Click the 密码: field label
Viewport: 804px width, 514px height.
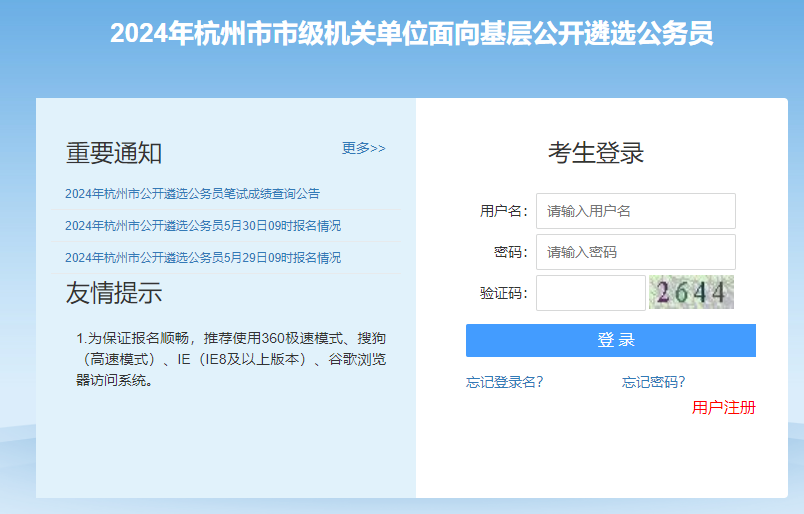[x=510, y=252]
